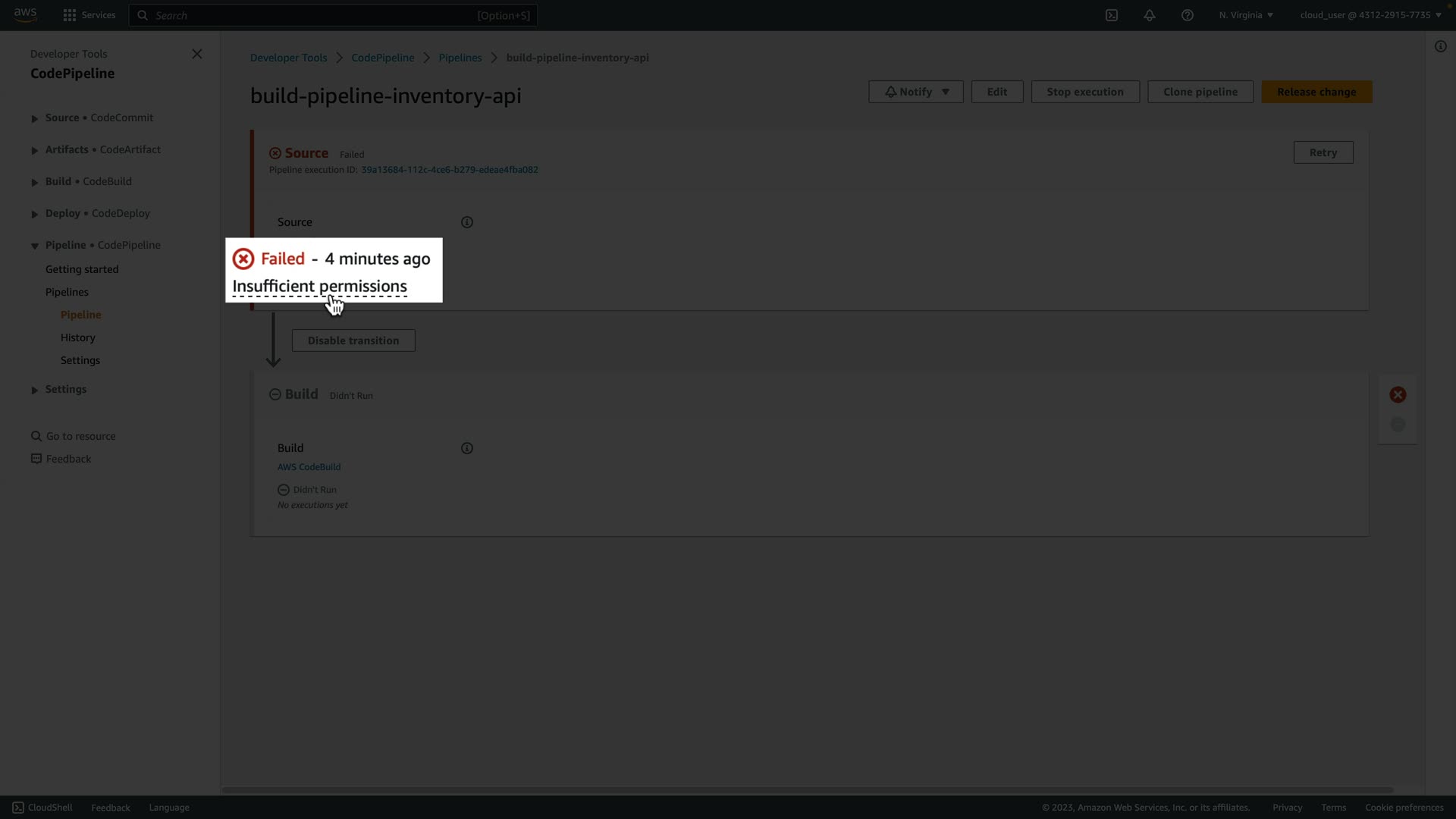Click the Insufficient permissions error link
1456x819 pixels.
(x=319, y=287)
